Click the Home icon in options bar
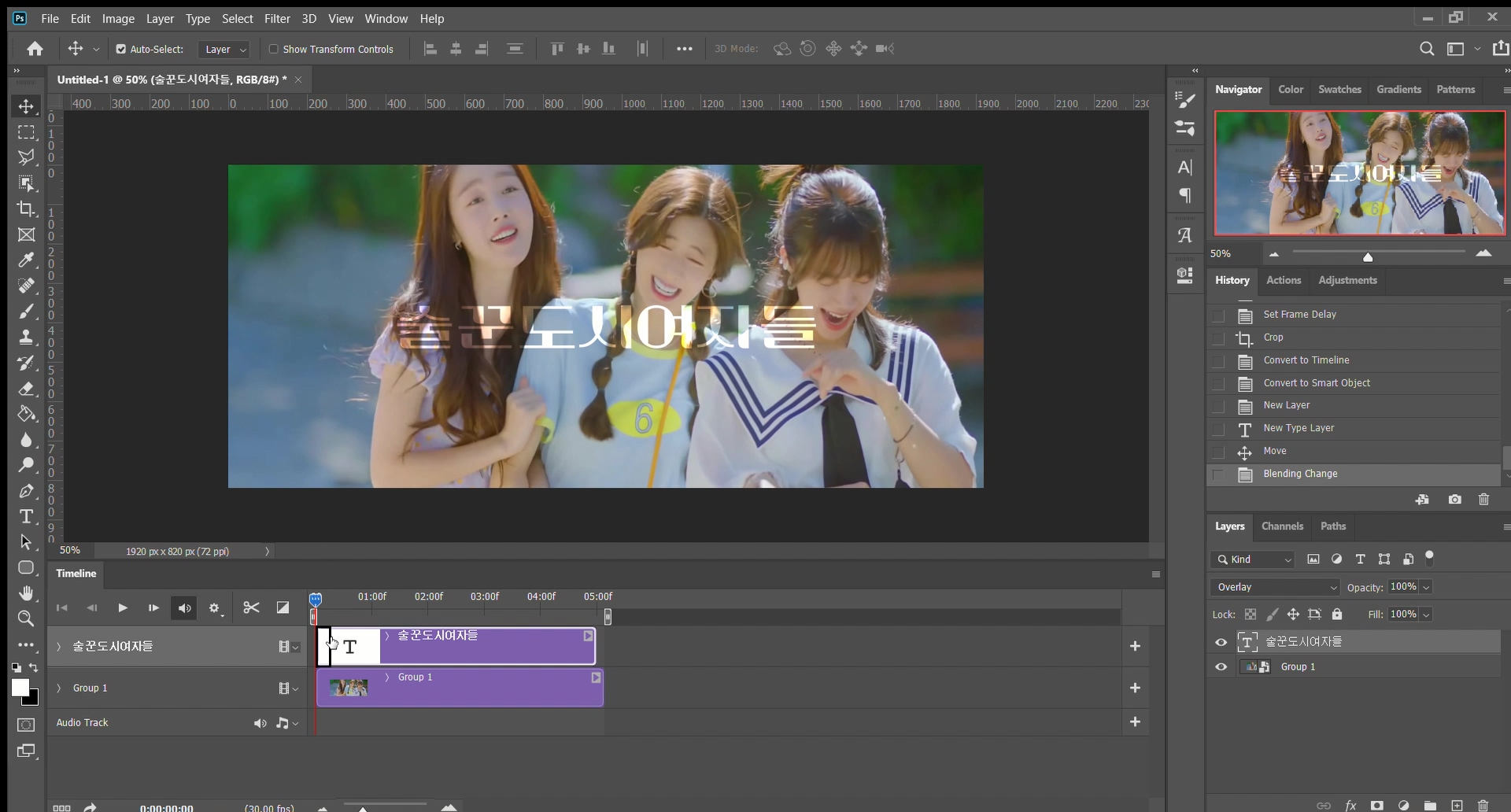 point(35,49)
